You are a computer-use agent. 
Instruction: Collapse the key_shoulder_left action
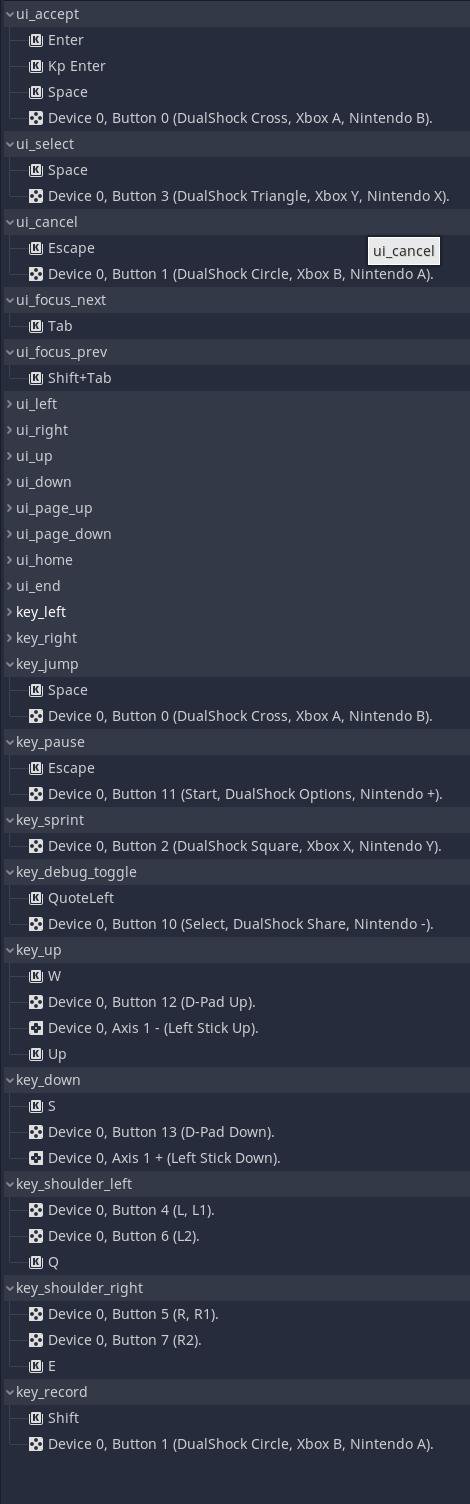tap(10, 1184)
